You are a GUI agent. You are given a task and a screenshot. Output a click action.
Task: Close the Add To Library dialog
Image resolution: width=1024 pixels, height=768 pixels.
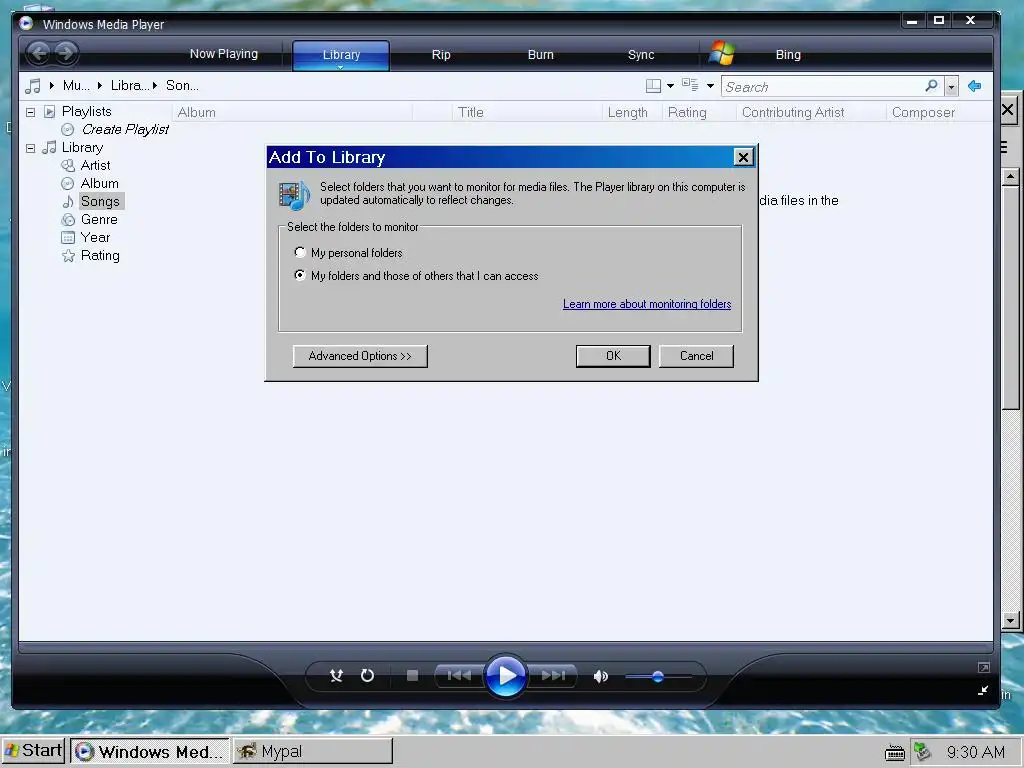[x=743, y=157]
